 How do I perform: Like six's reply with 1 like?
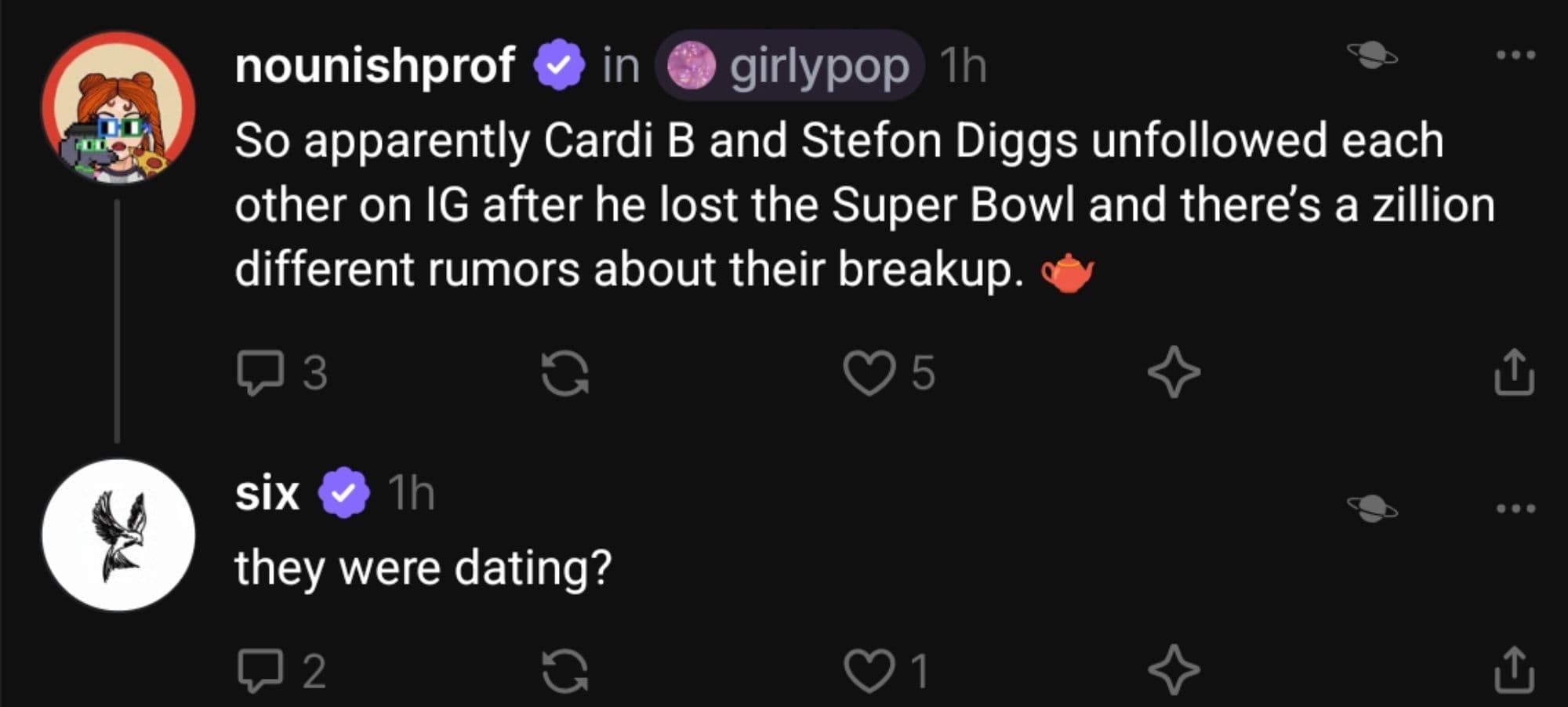(869, 671)
